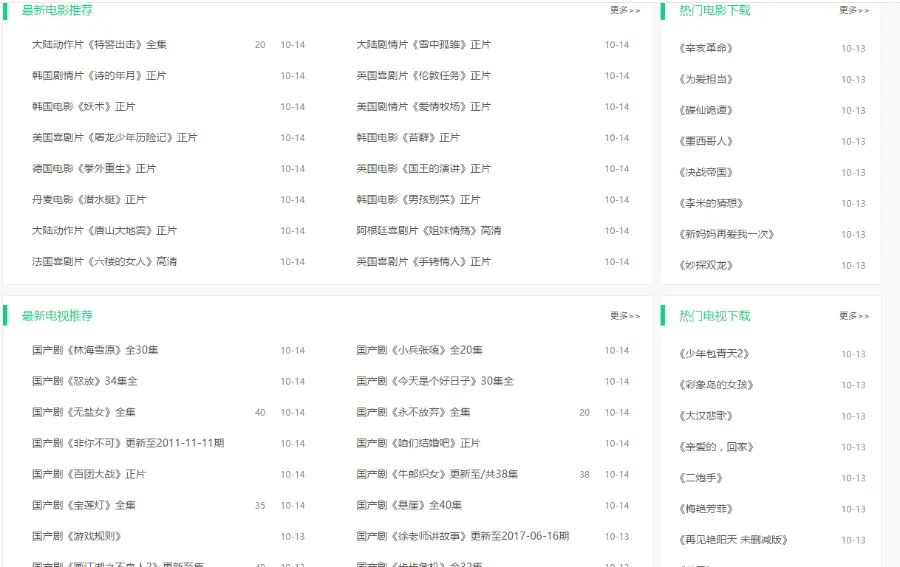Open 阿根廷喜剧片《姐妹情殇》高清

tap(429, 231)
